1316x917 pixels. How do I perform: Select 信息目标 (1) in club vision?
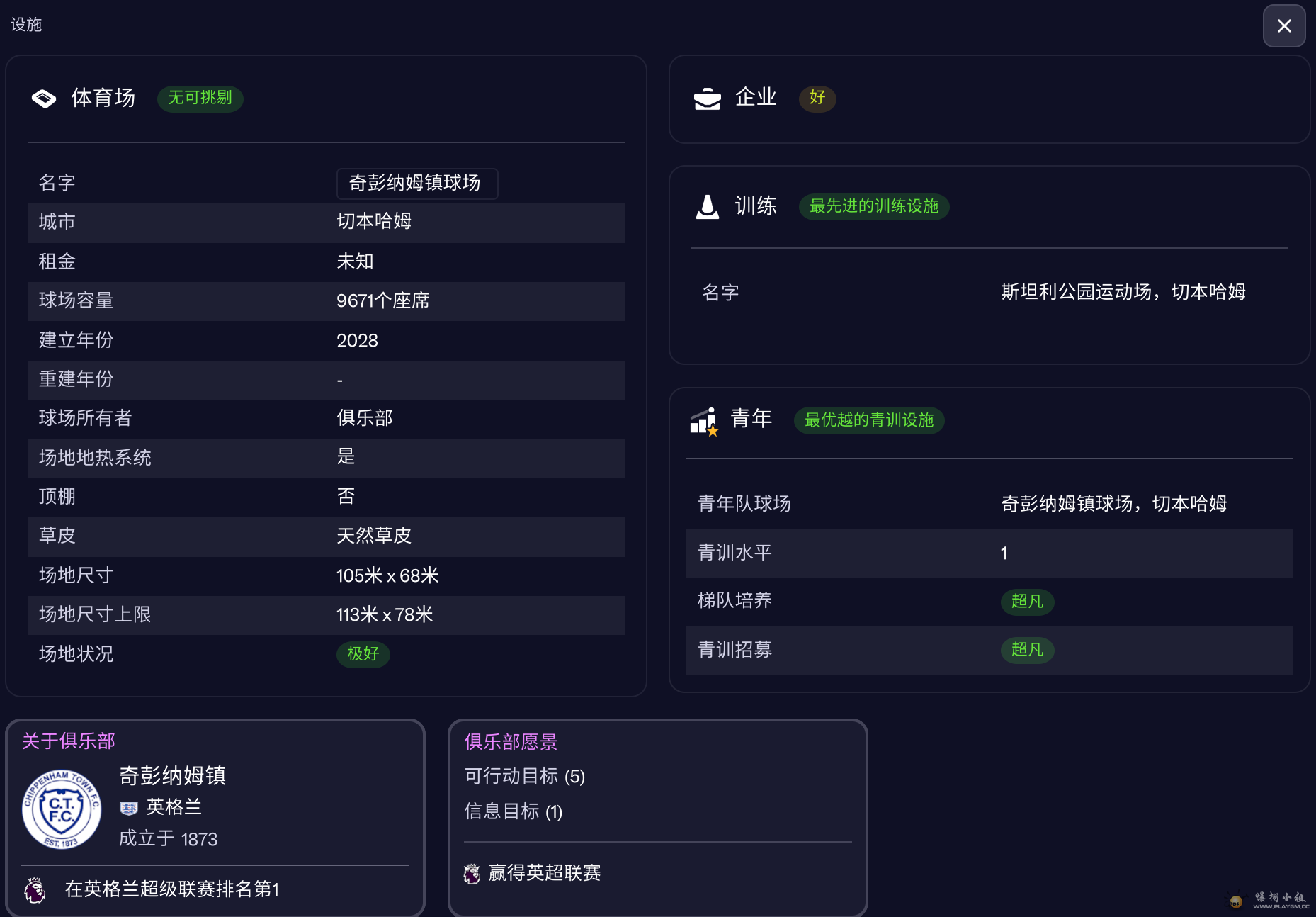click(x=513, y=811)
